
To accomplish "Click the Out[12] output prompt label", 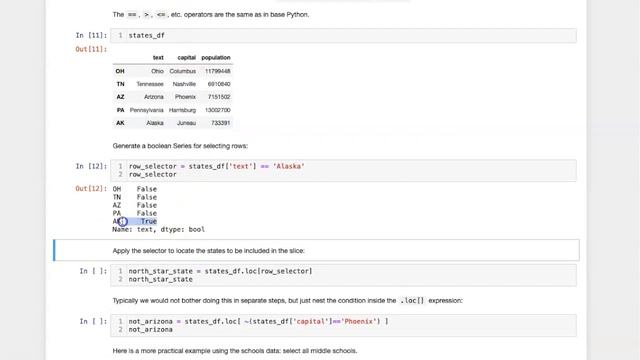I will (x=91, y=189).
